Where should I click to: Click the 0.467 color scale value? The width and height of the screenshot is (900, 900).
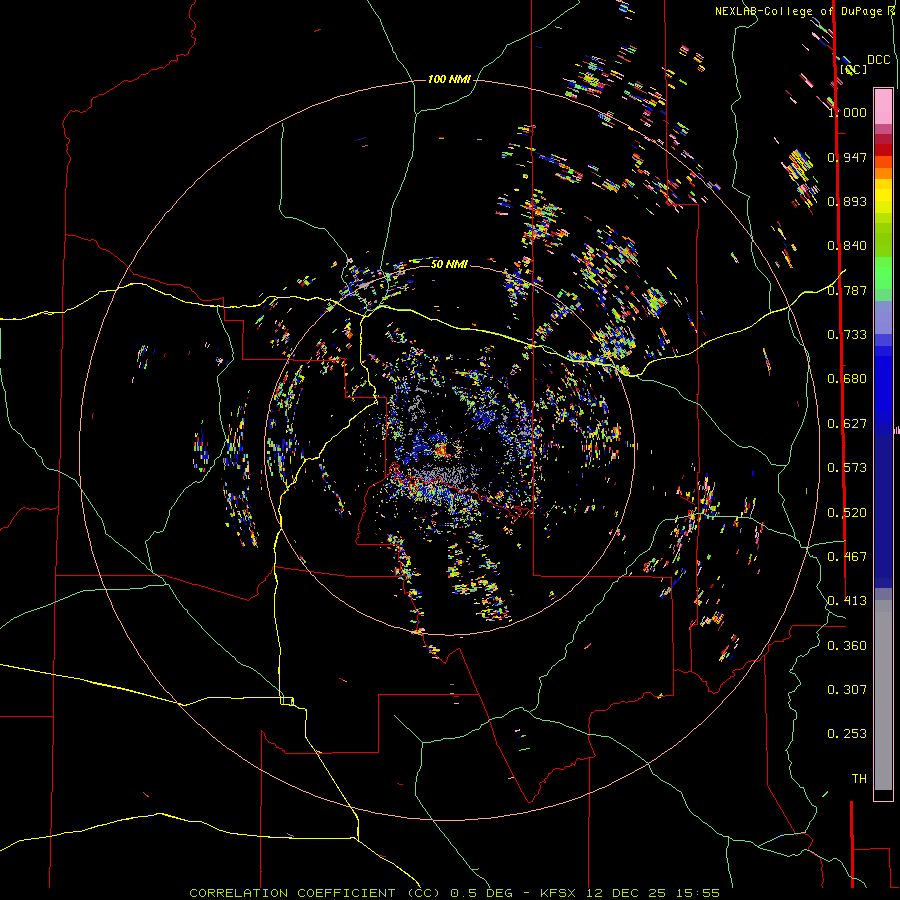(x=847, y=557)
